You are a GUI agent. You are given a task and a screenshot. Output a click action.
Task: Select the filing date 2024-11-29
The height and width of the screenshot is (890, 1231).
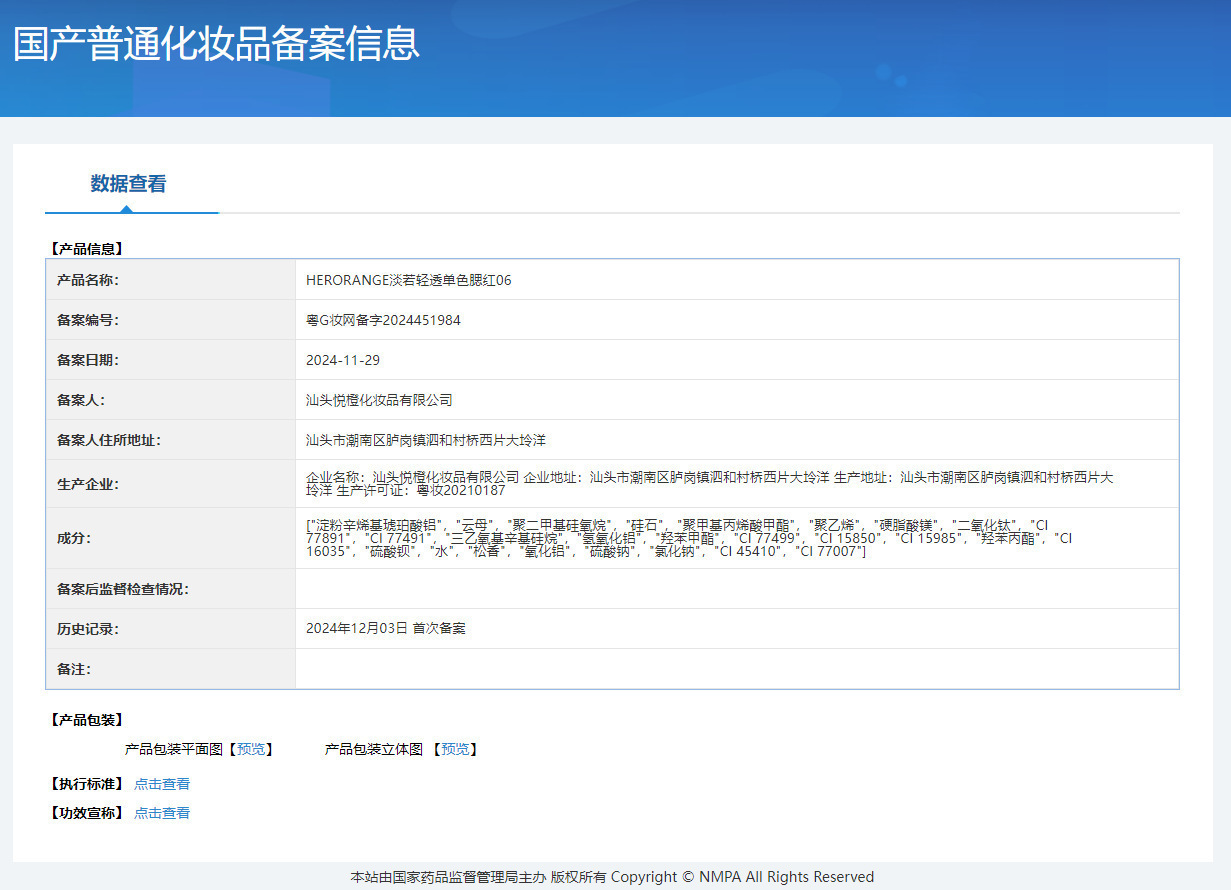click(343, 360)
